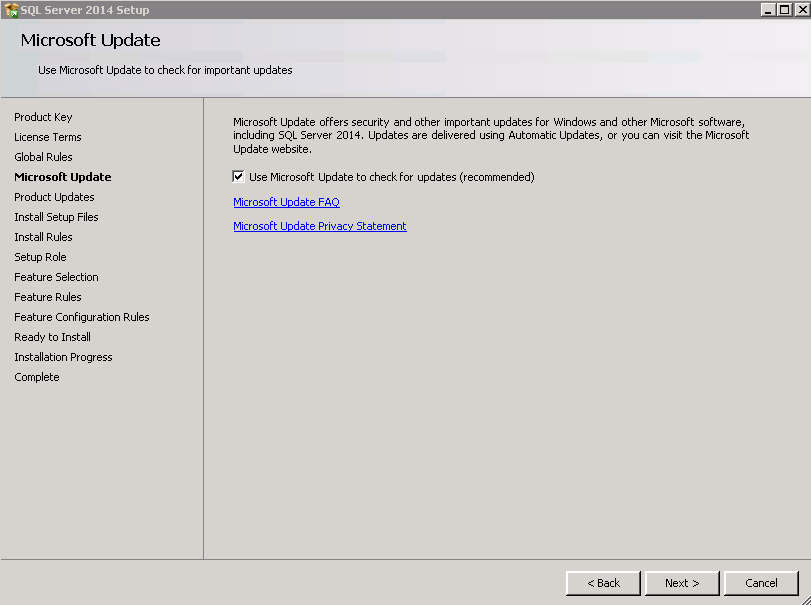Select the Install Rules step

click(x=43, y=237)
